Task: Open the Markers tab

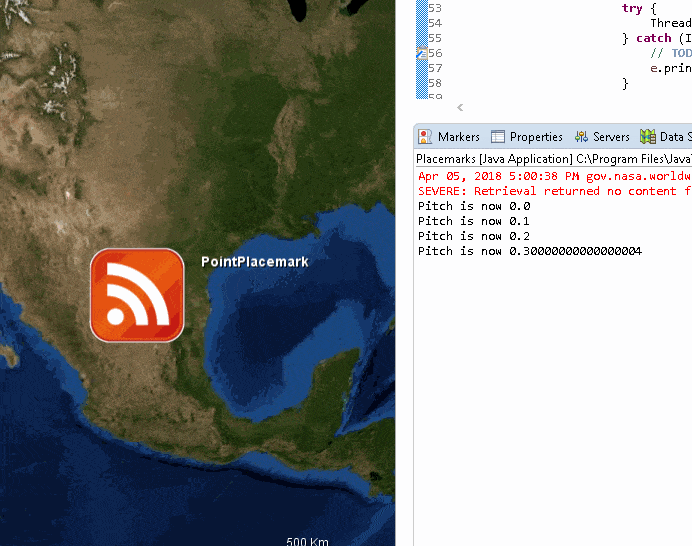Action: point(449,137)
